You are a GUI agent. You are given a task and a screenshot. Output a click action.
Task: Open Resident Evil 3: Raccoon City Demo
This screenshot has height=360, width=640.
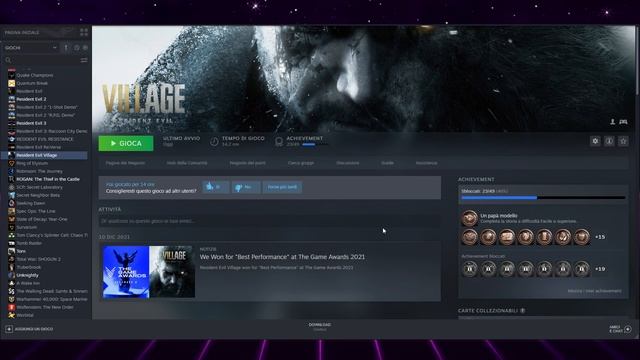52,131
